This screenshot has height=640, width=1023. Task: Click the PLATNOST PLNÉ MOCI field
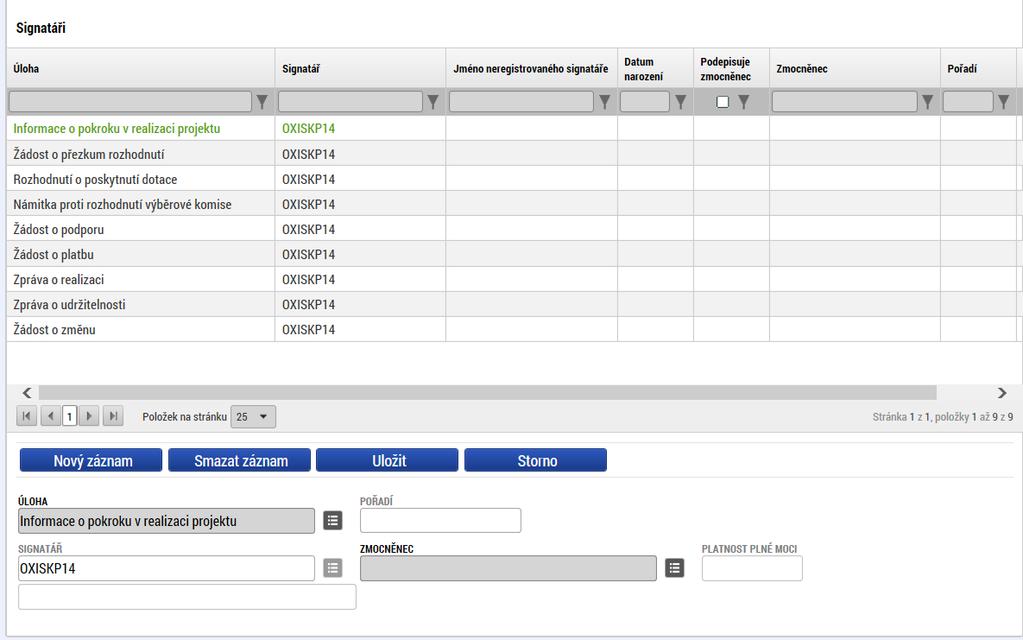point(752,568)
